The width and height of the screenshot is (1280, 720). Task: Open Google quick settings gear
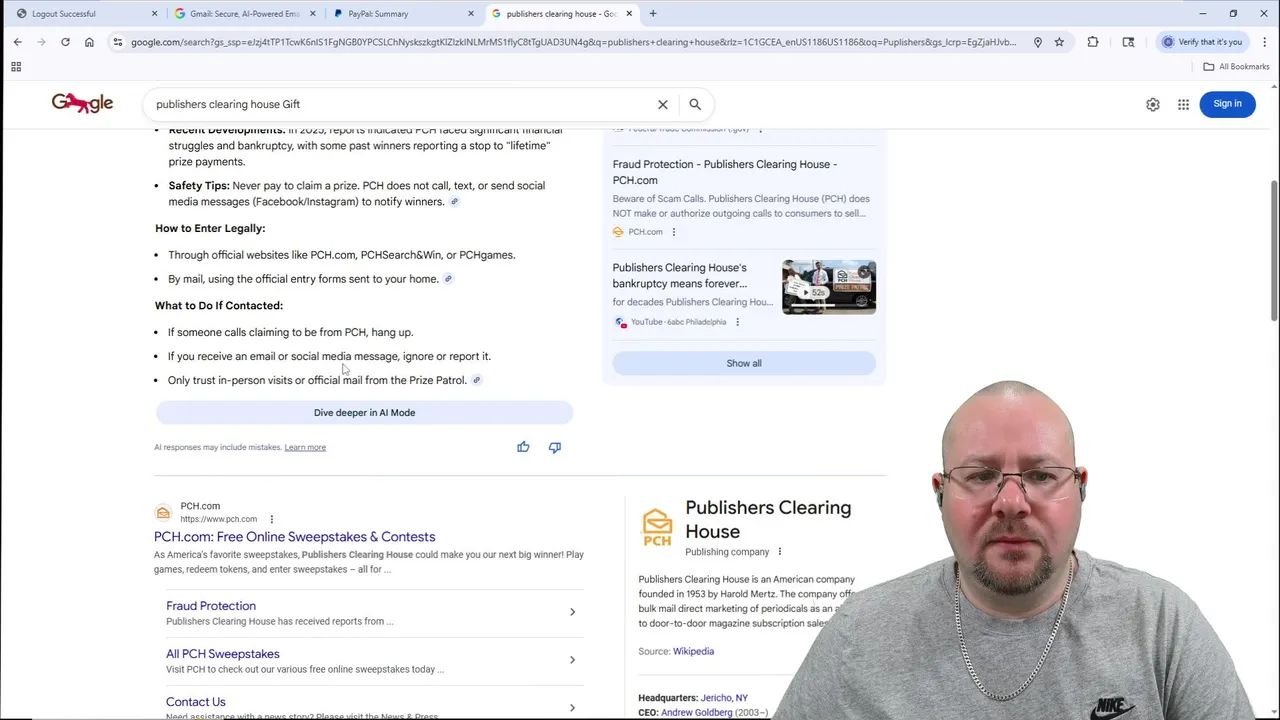(1153, 104)
